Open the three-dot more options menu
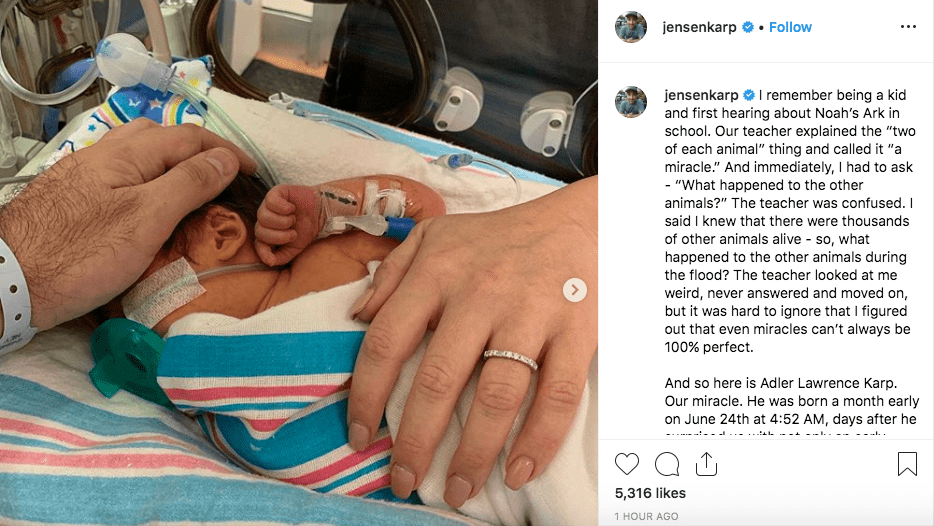The width and height of the screenshot is (934, 526). pos(908,27)
